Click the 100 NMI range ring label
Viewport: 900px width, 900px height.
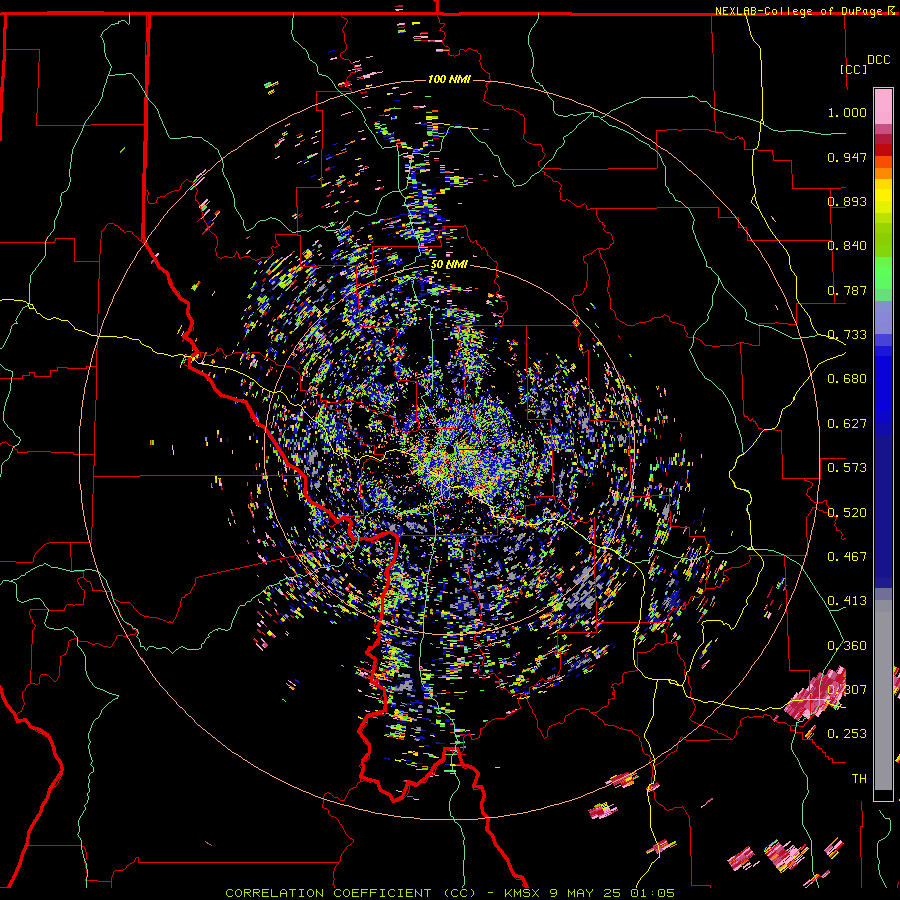click(449, 79)
